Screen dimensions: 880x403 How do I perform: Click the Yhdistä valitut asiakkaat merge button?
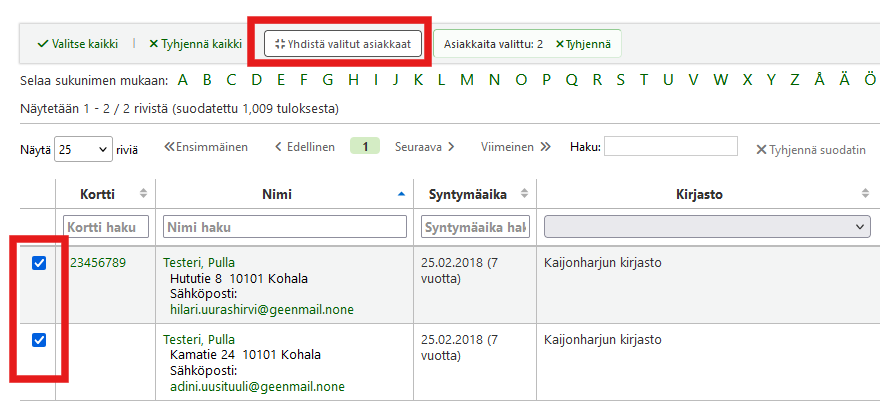tap(343, 44)
